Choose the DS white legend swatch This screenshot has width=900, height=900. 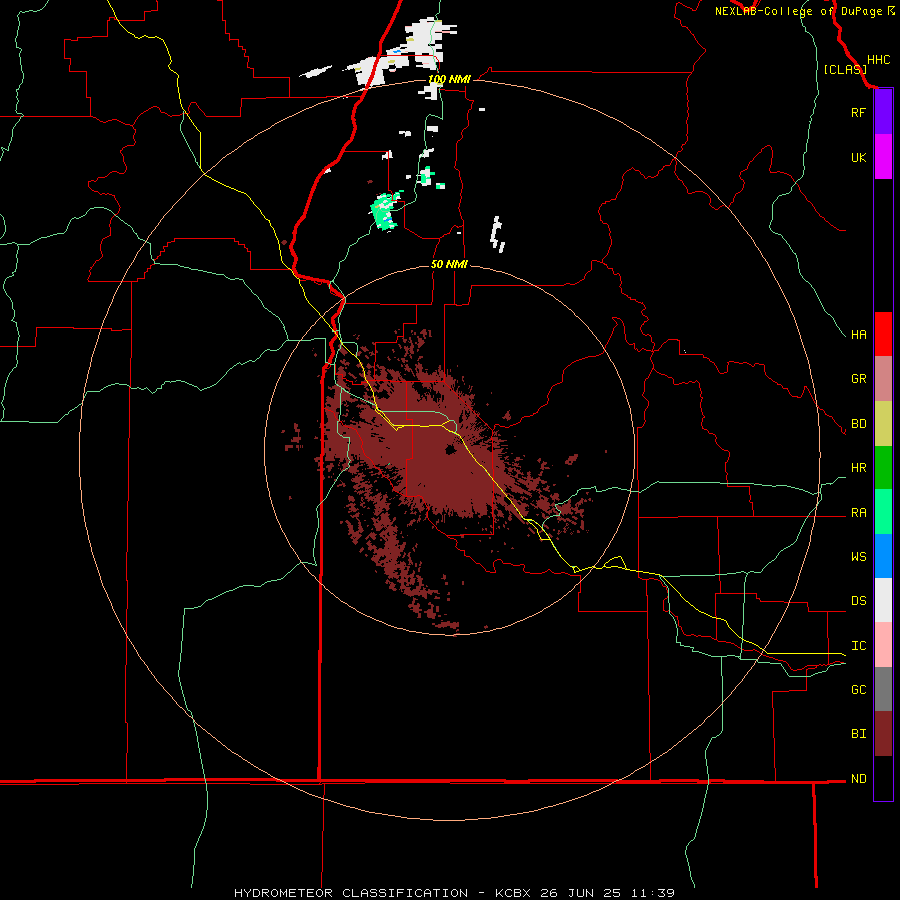coord(883,600)
